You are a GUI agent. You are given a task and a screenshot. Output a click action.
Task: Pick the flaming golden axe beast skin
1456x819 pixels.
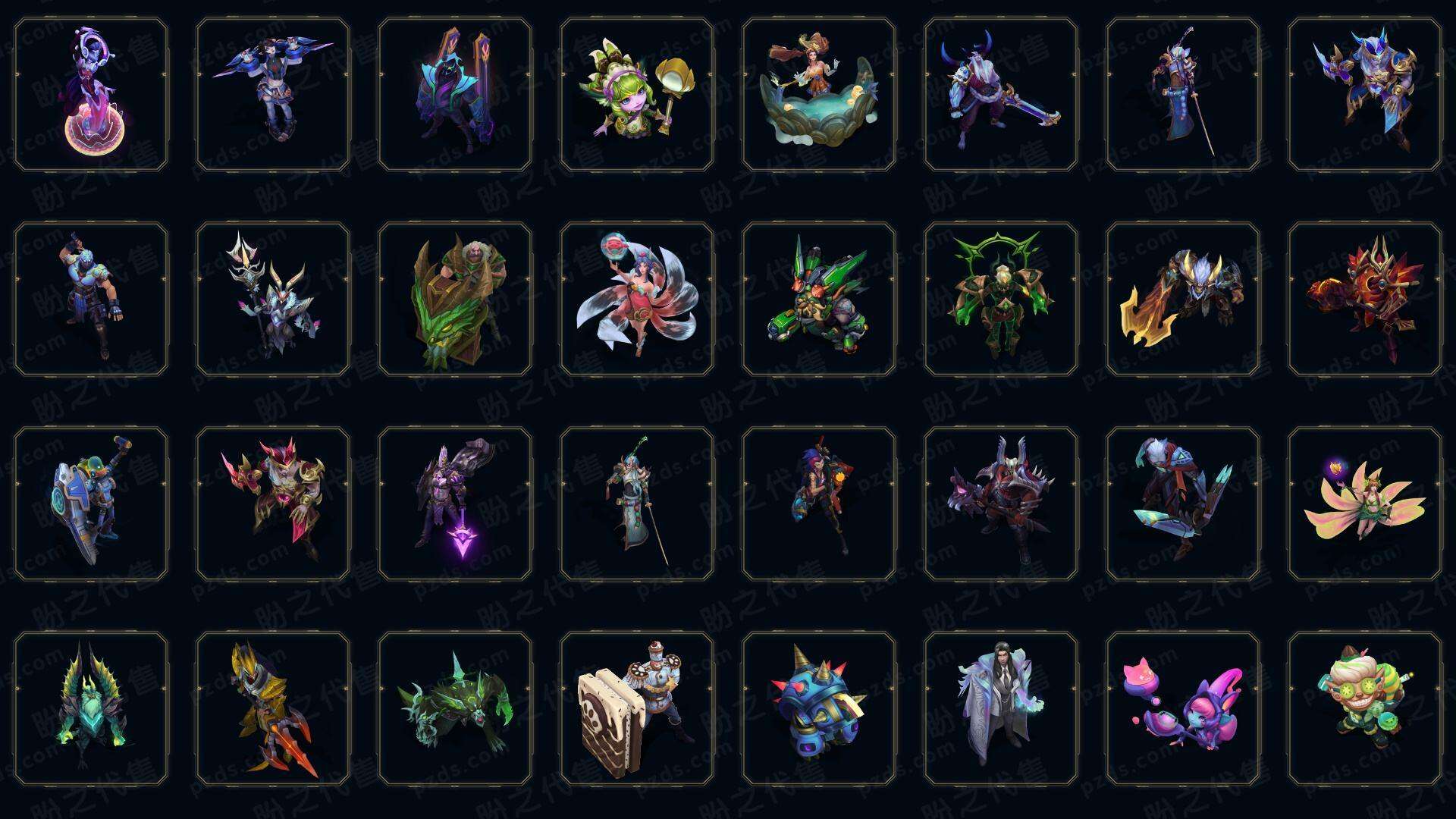1183,299
